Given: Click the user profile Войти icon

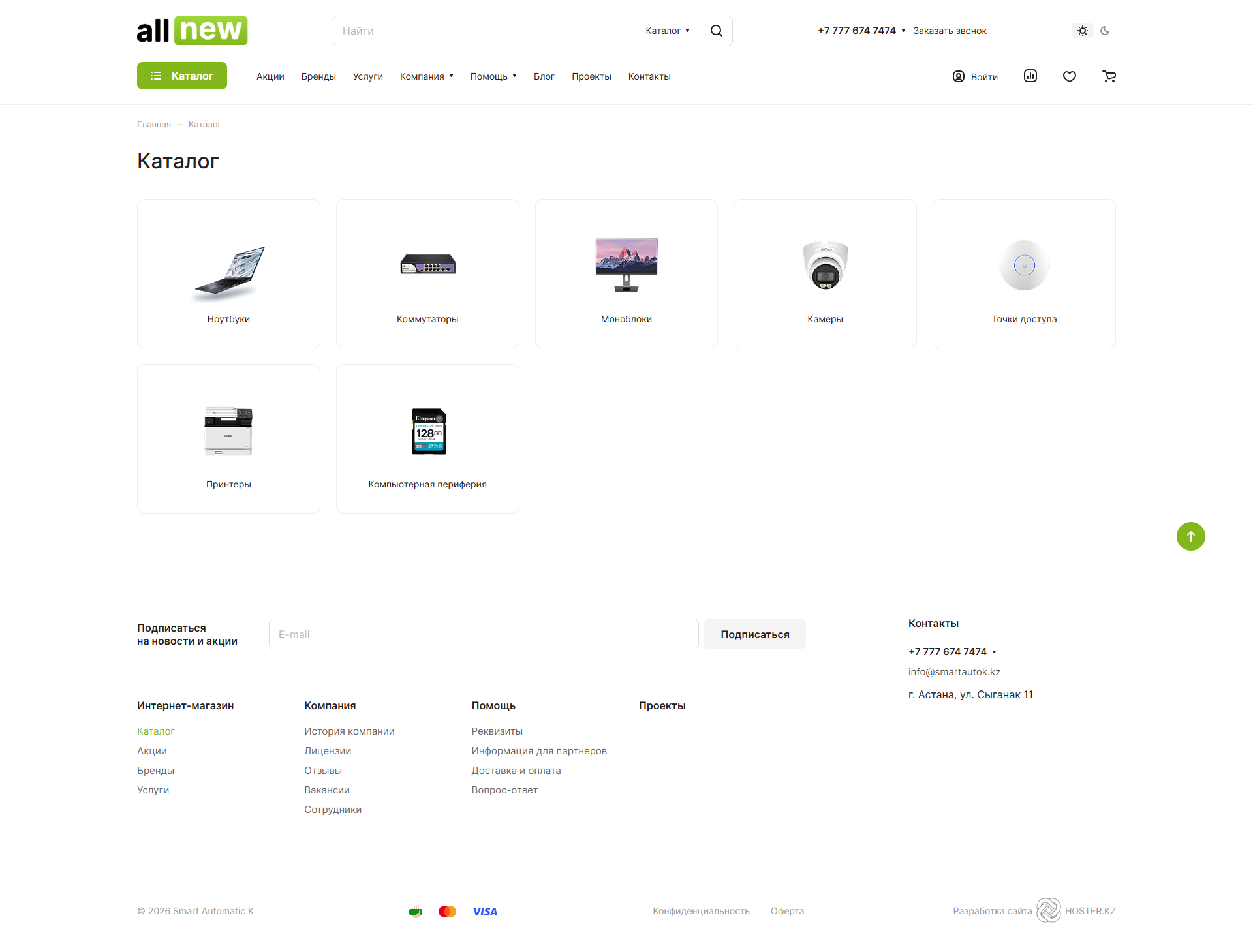Looking at the screenshot, I should [x=958, y=76].
